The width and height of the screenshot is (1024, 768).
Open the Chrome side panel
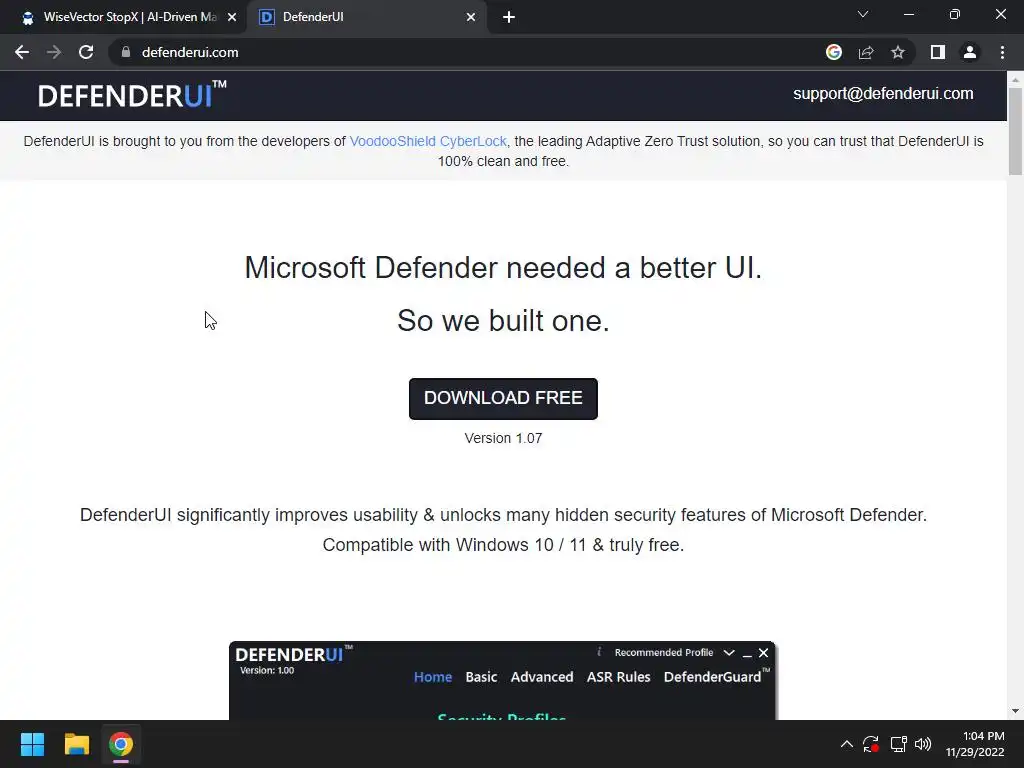pos(938,52)
